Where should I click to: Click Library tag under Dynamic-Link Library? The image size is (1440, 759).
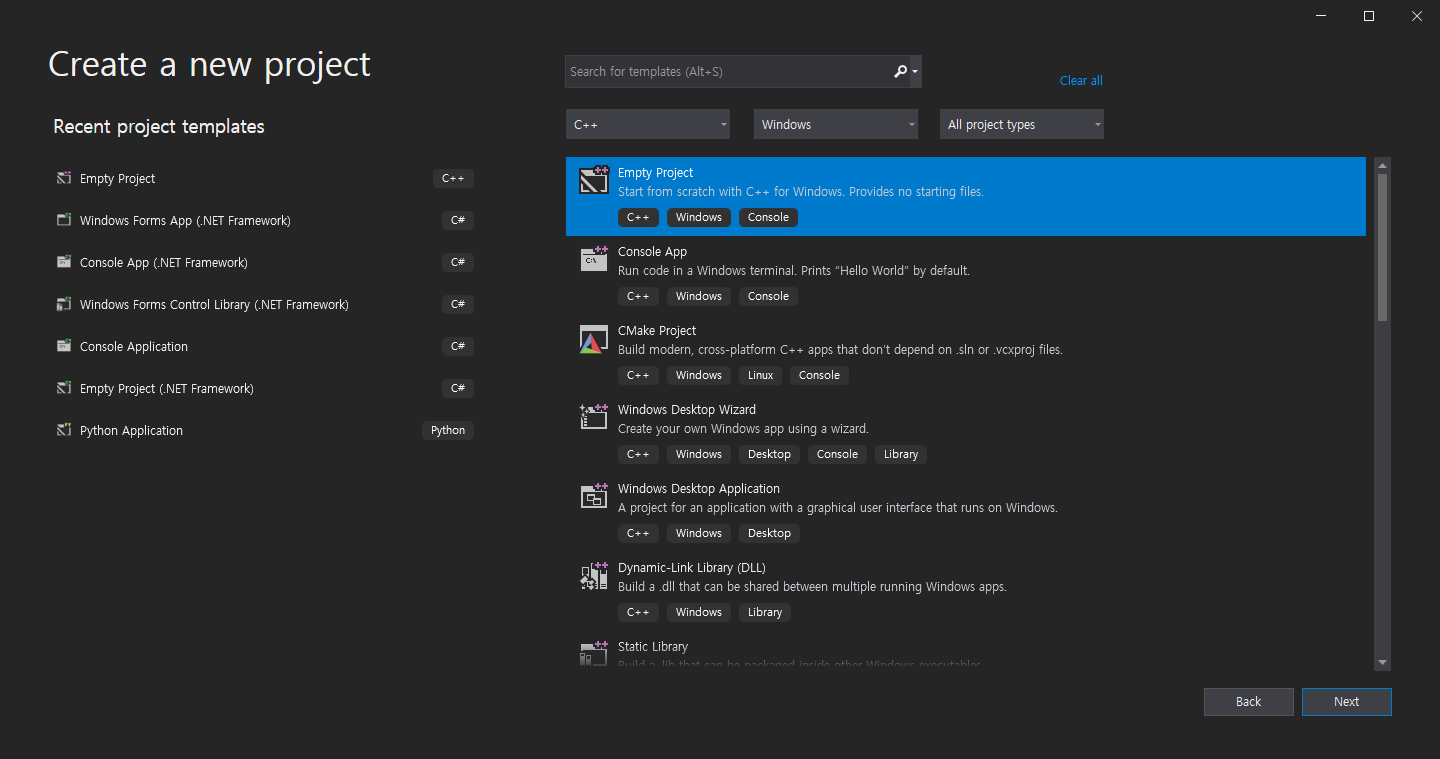point(765,612)
